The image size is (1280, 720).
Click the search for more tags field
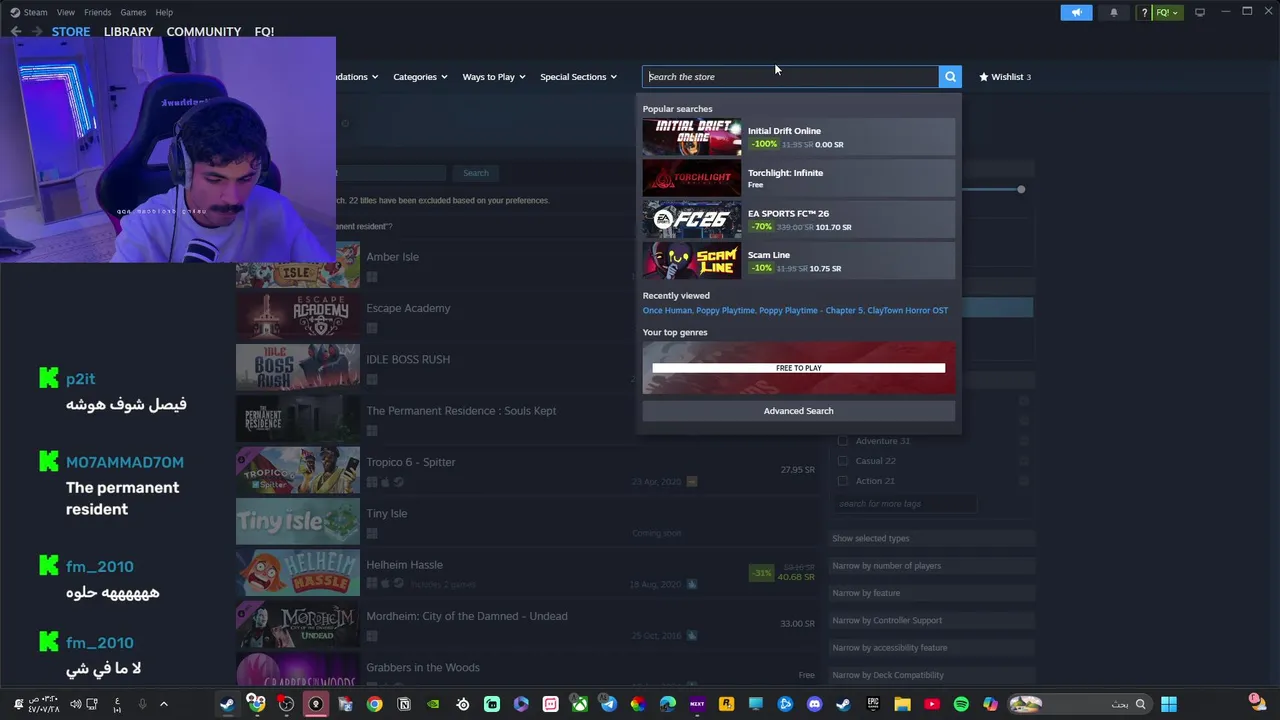[x=905, y=504]
